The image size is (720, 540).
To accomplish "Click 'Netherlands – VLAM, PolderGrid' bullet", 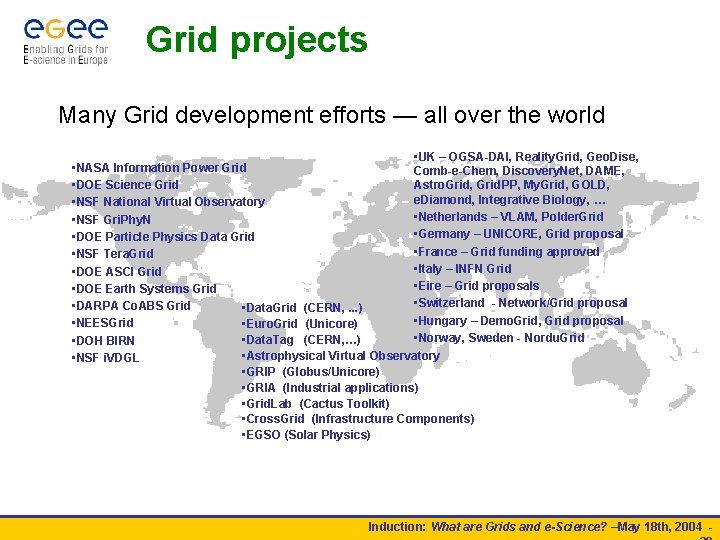I will point(508,217).
